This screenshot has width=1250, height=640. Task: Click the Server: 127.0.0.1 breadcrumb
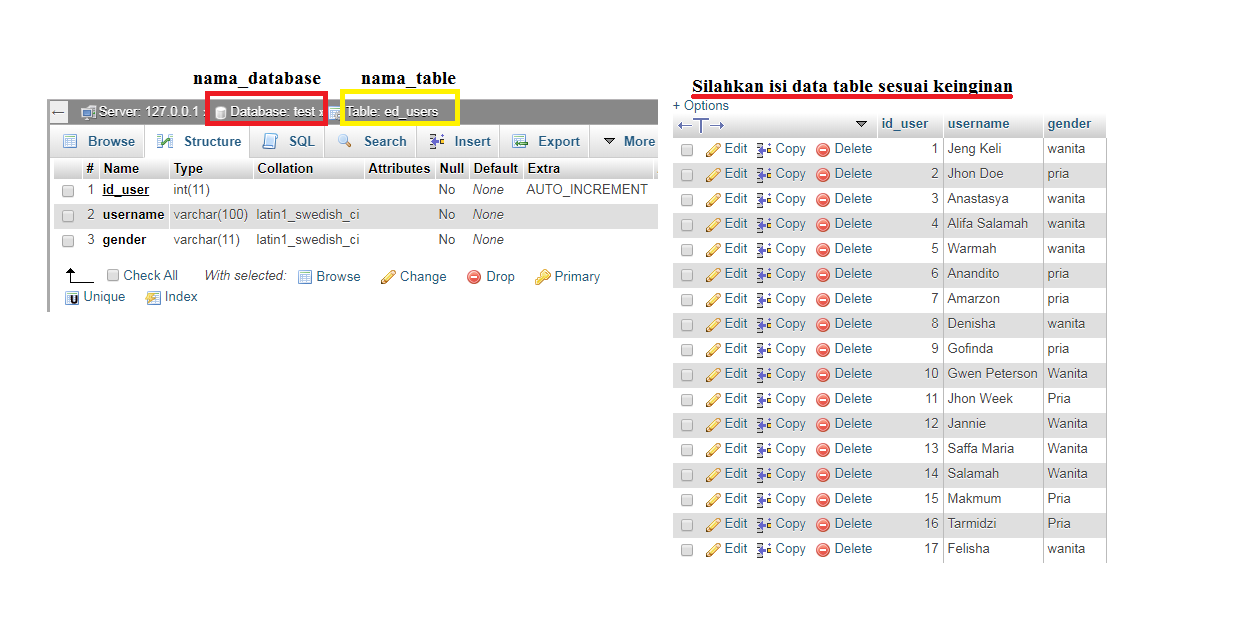click(x=140, y=111)
